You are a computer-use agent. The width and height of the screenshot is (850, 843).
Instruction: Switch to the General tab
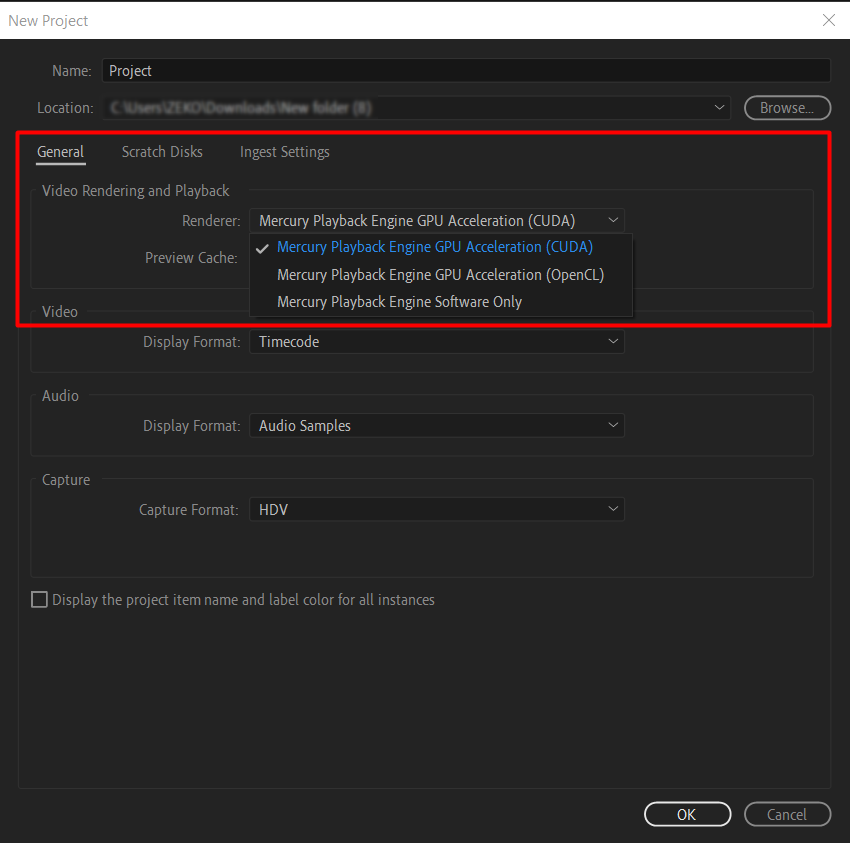point(60,152)
